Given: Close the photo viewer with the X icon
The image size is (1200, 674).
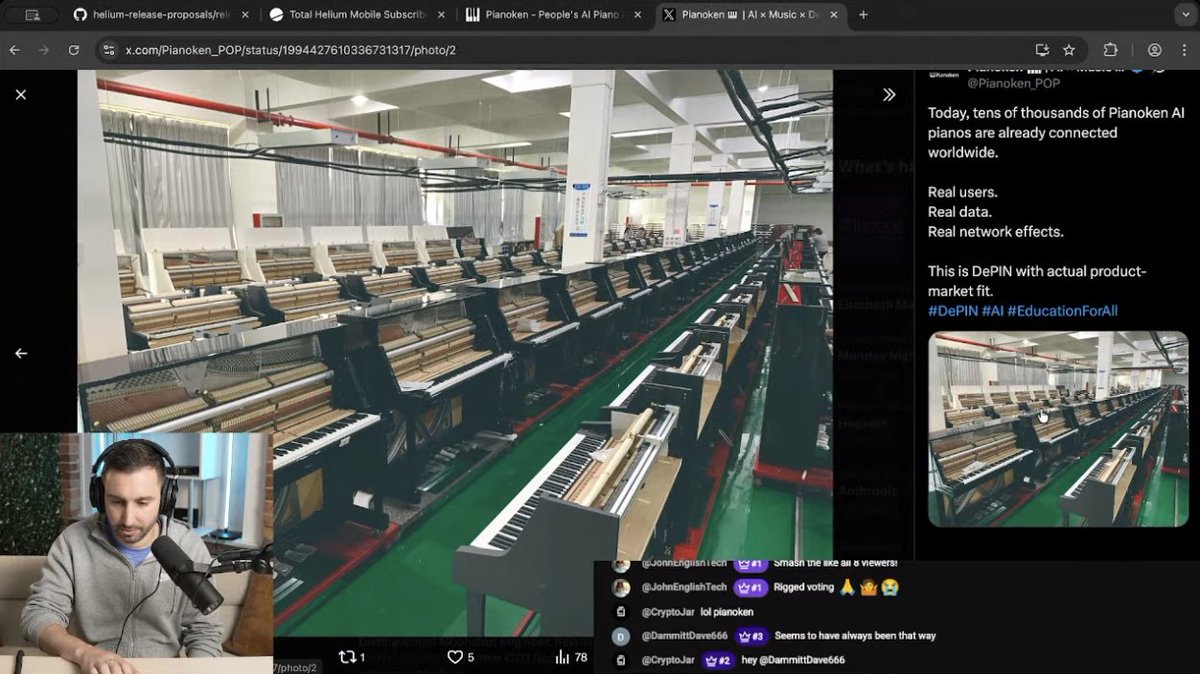Looking at the screenshot, I should coord(21,94).
